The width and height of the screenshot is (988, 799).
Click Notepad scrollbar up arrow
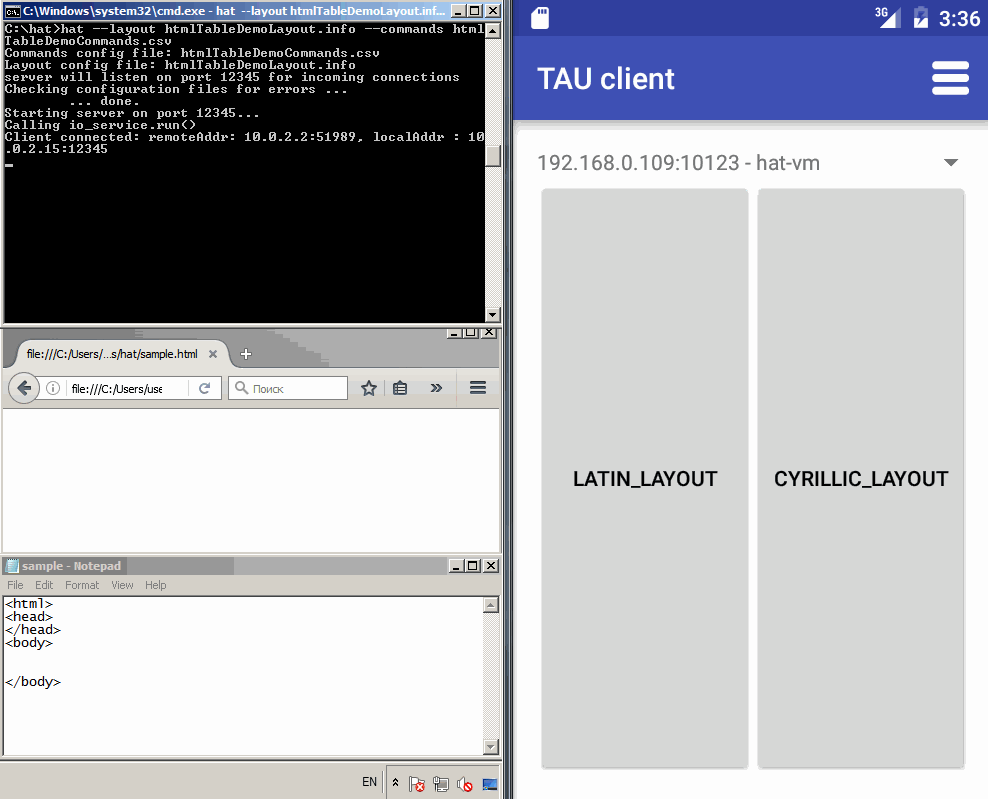point(491,605)
